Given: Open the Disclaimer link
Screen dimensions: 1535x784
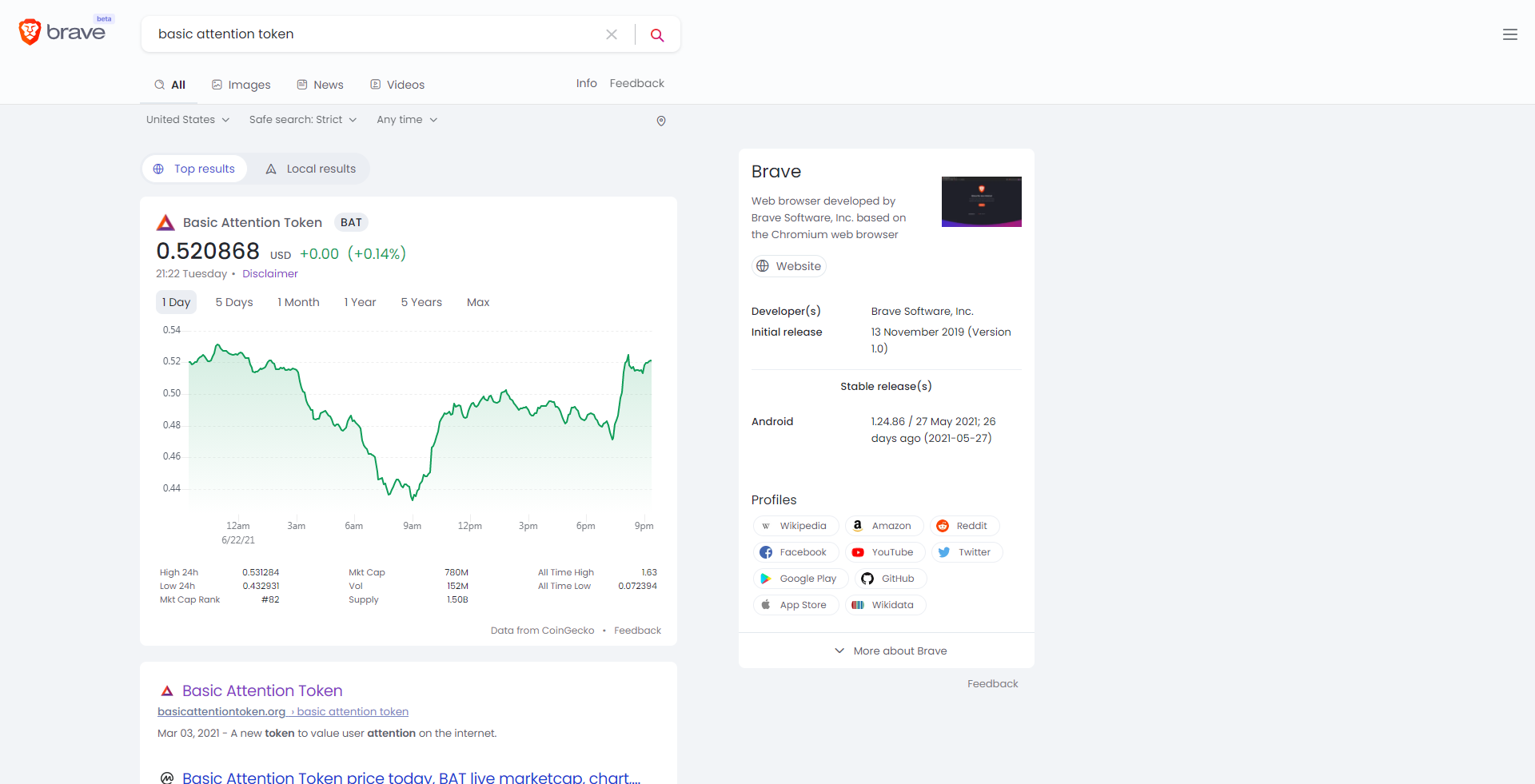Looking at the screenshot, I should 270,273.
